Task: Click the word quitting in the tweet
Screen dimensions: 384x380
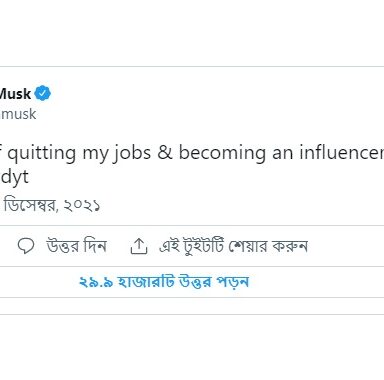Action: (x=42, y=154)
